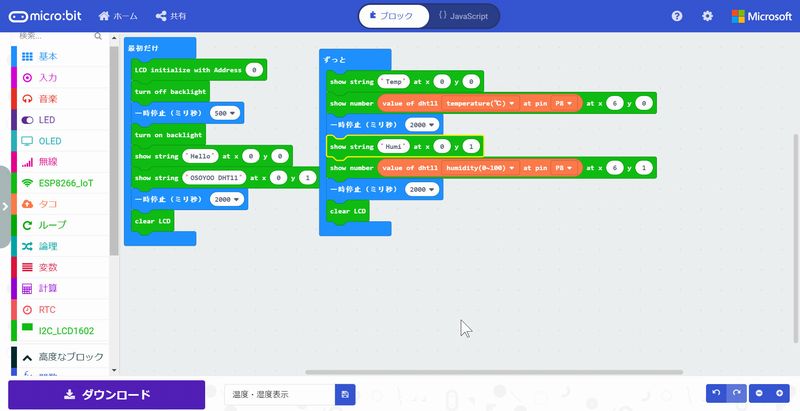Expand the collapsed simulator side panel

coord(5,206)
